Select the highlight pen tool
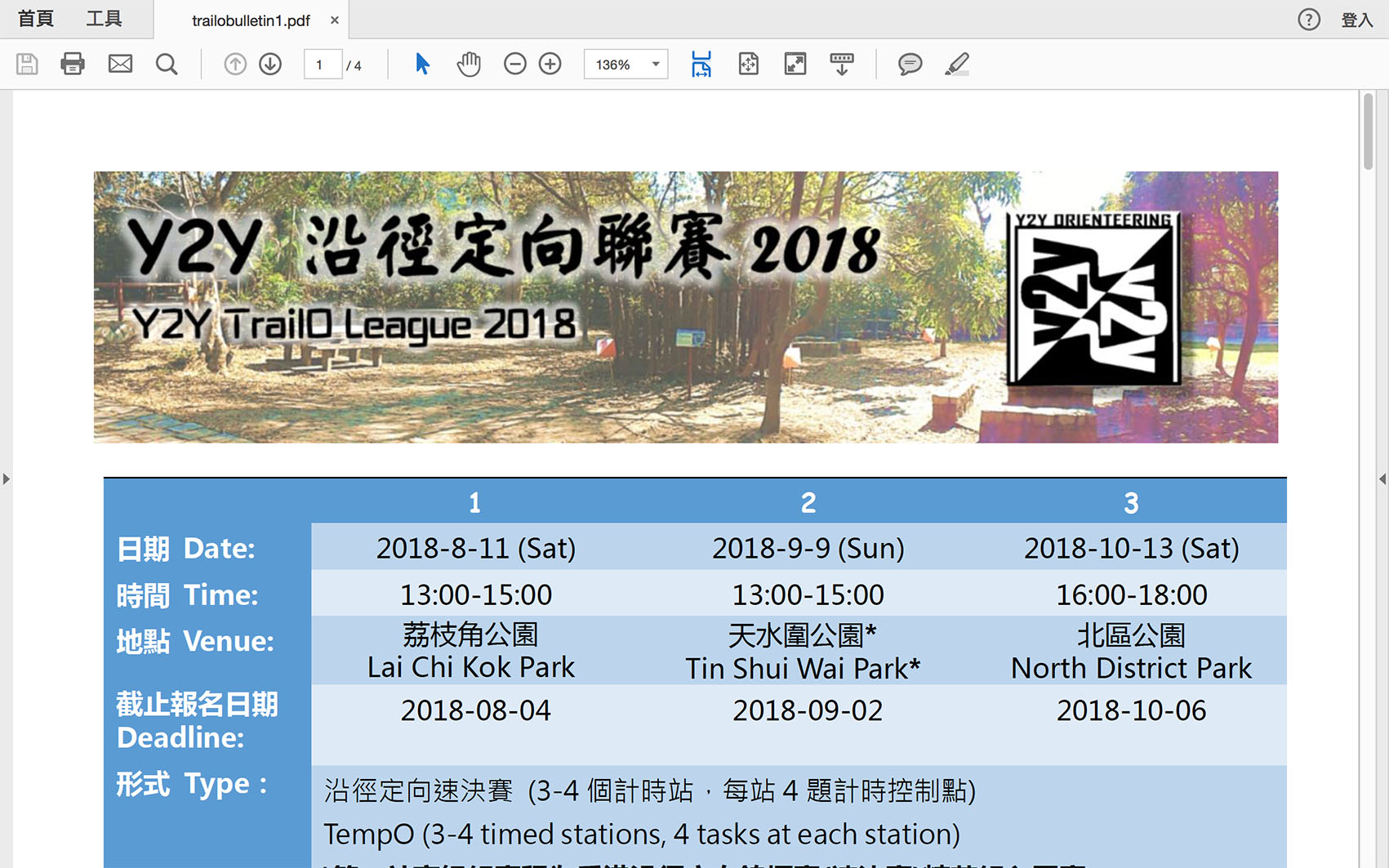The image size is (1389, 868). tap(957, 64)
